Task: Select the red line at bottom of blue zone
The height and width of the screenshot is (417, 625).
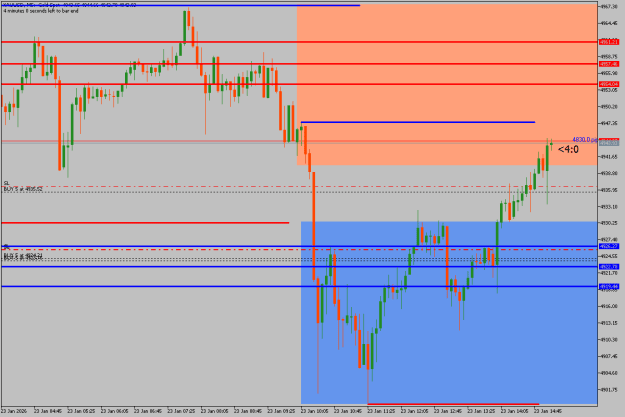Action: [453, 404]
